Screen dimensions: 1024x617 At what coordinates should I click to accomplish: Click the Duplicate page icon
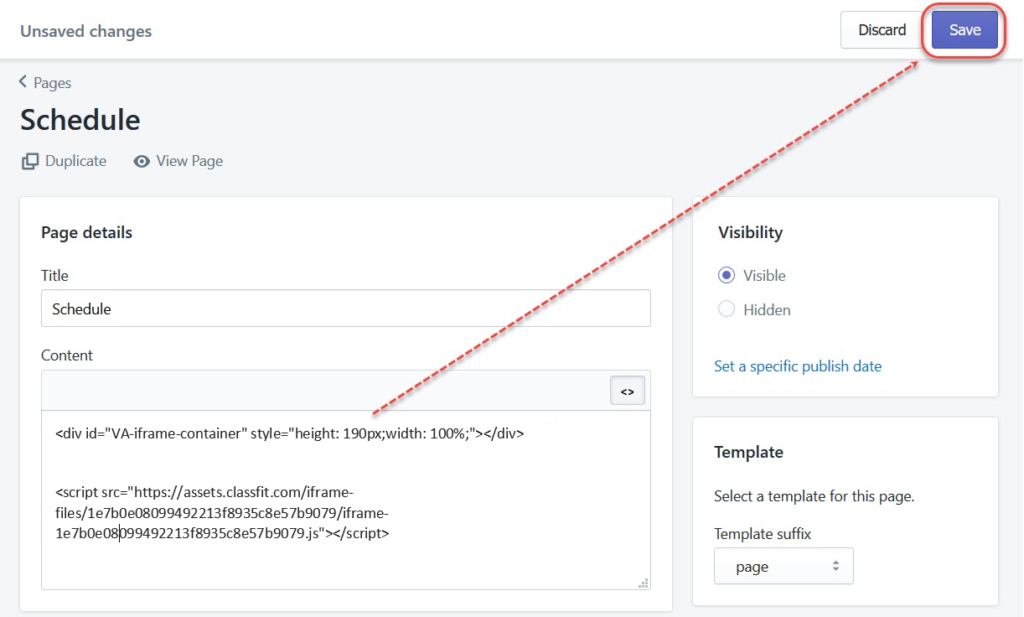tap(30, 161)
